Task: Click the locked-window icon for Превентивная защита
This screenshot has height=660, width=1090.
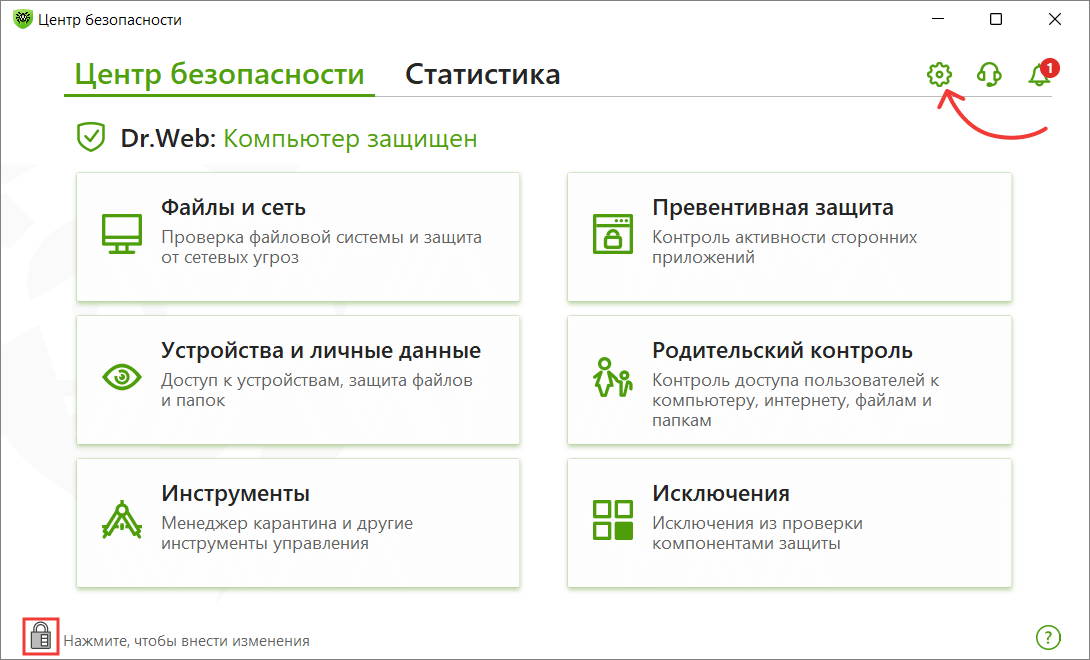Action: (x=612, y=234)
